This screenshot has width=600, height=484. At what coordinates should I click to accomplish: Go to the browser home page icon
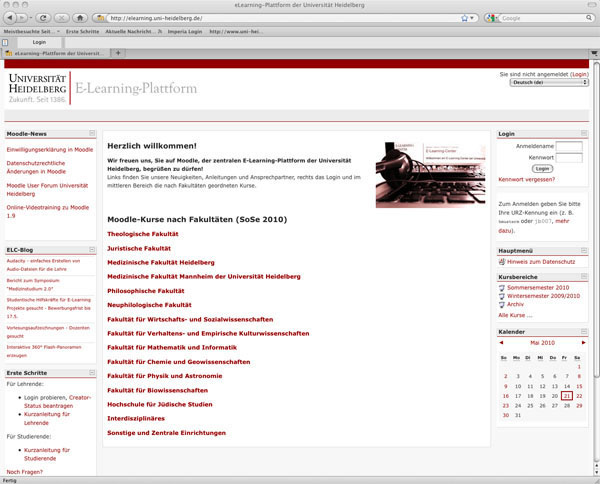79,18
